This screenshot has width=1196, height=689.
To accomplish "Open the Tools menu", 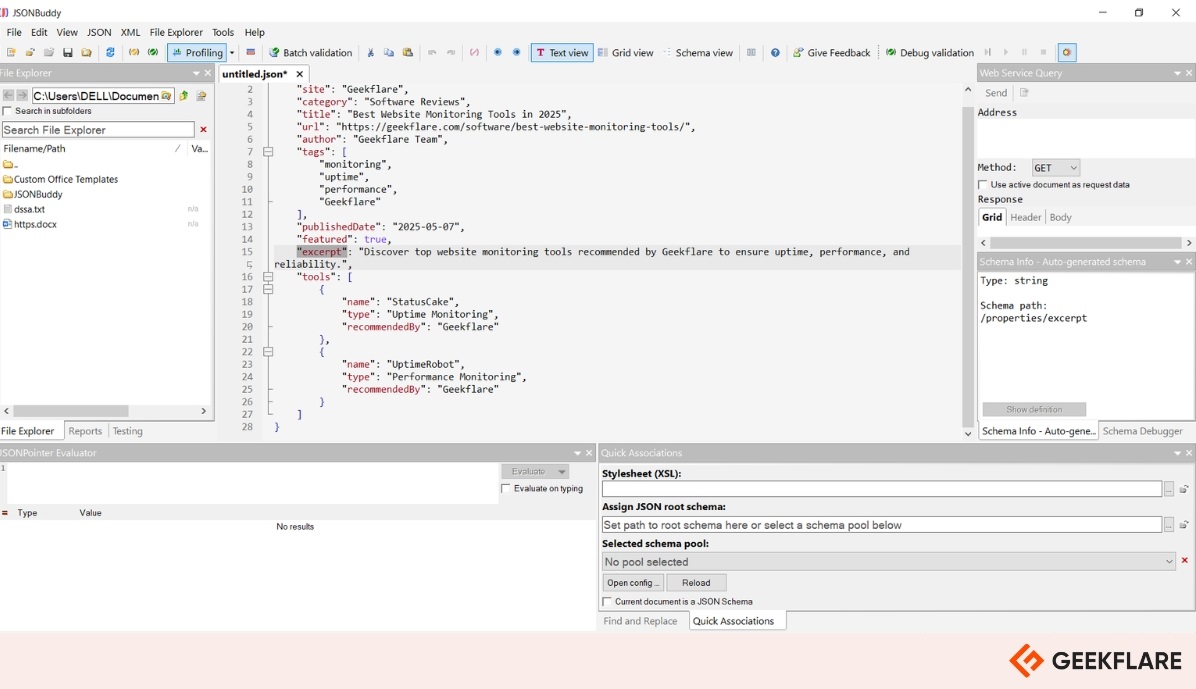I will click(x=223, y=32).
